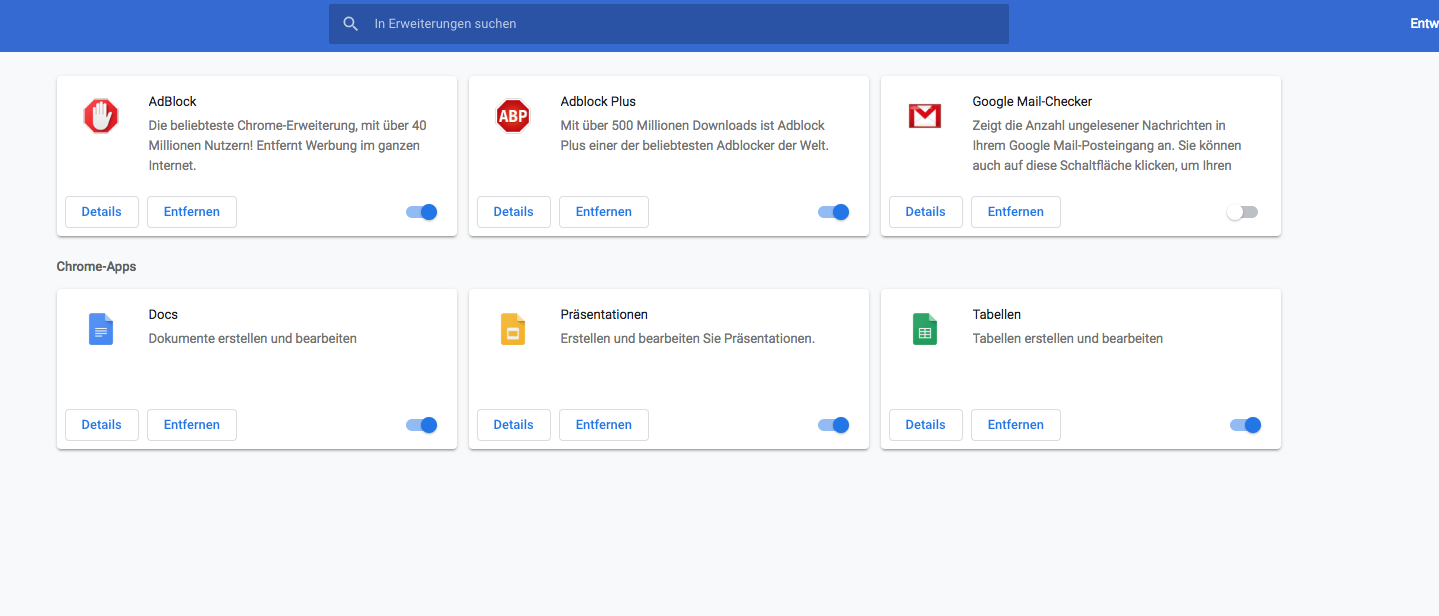Click the 'Adblock Plus' extension title
Image resolution: width=1439 pixels, height=616 pixels.
click(598, 102)
